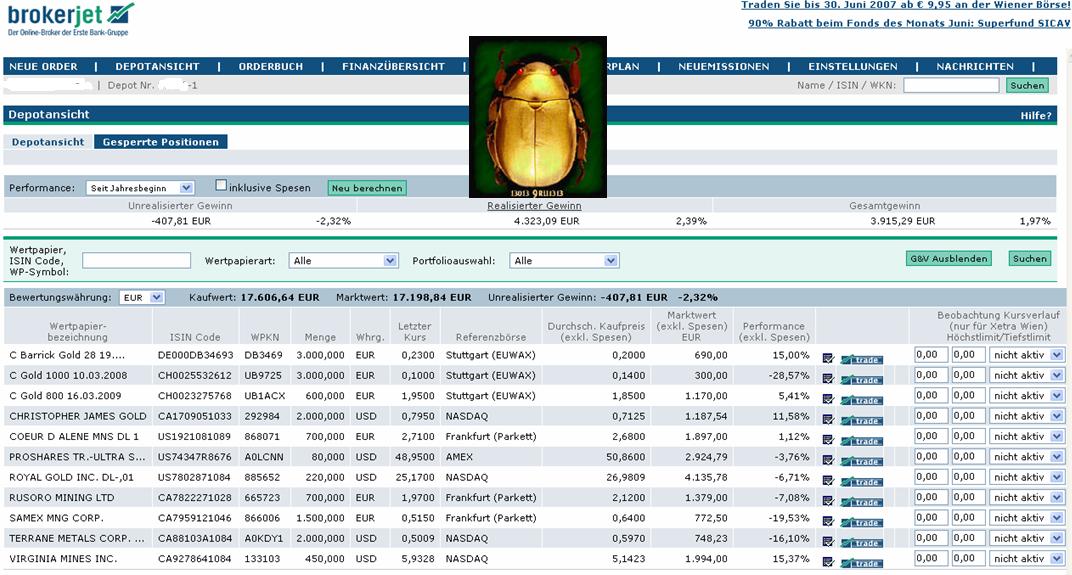Screen dimensions: 1072x575
Task: Open the order note icon for Rusoro Mining Ltd
Action: coord(828,501)
